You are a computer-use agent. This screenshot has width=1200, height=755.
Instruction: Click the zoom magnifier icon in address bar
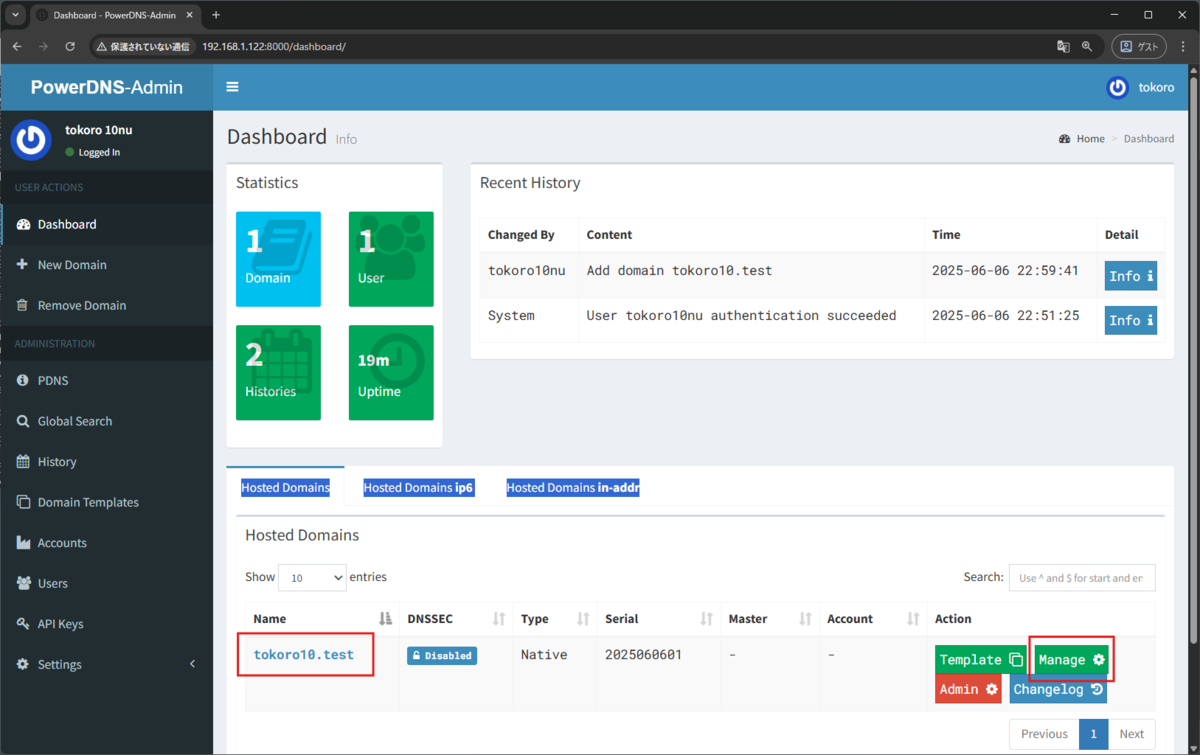[1087, 46]
